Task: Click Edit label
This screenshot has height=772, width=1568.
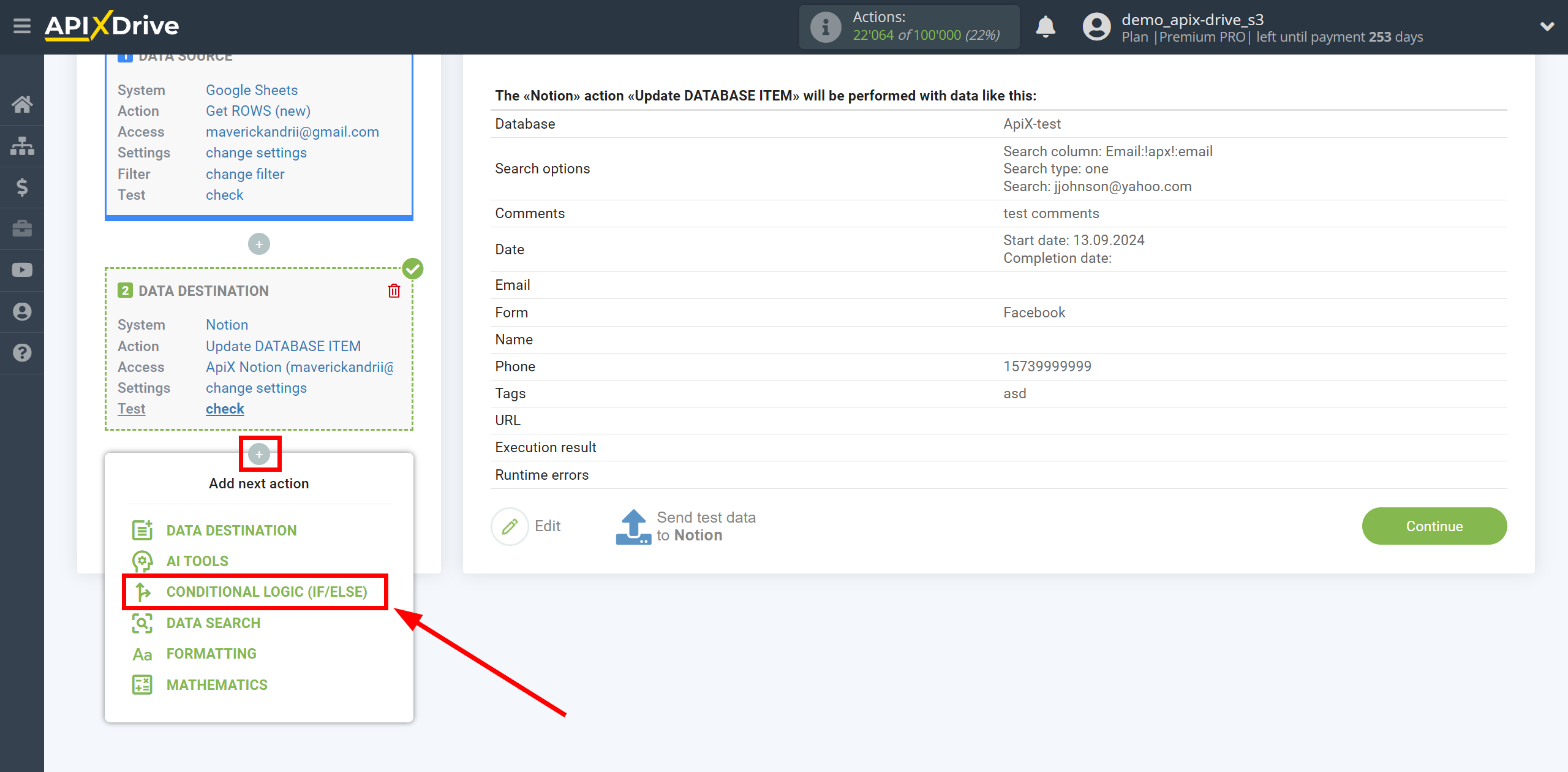Action: tap(548, 526)
